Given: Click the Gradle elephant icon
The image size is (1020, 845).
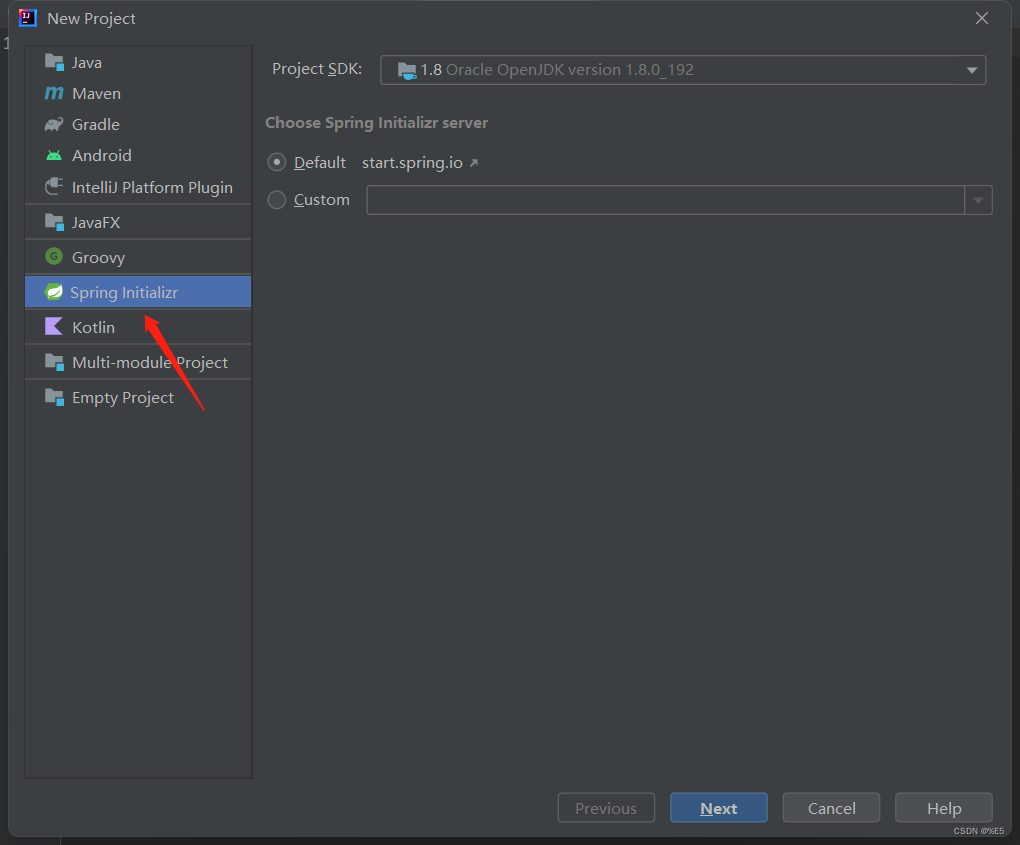Looking at the screenshot, I should click(54, 124).
